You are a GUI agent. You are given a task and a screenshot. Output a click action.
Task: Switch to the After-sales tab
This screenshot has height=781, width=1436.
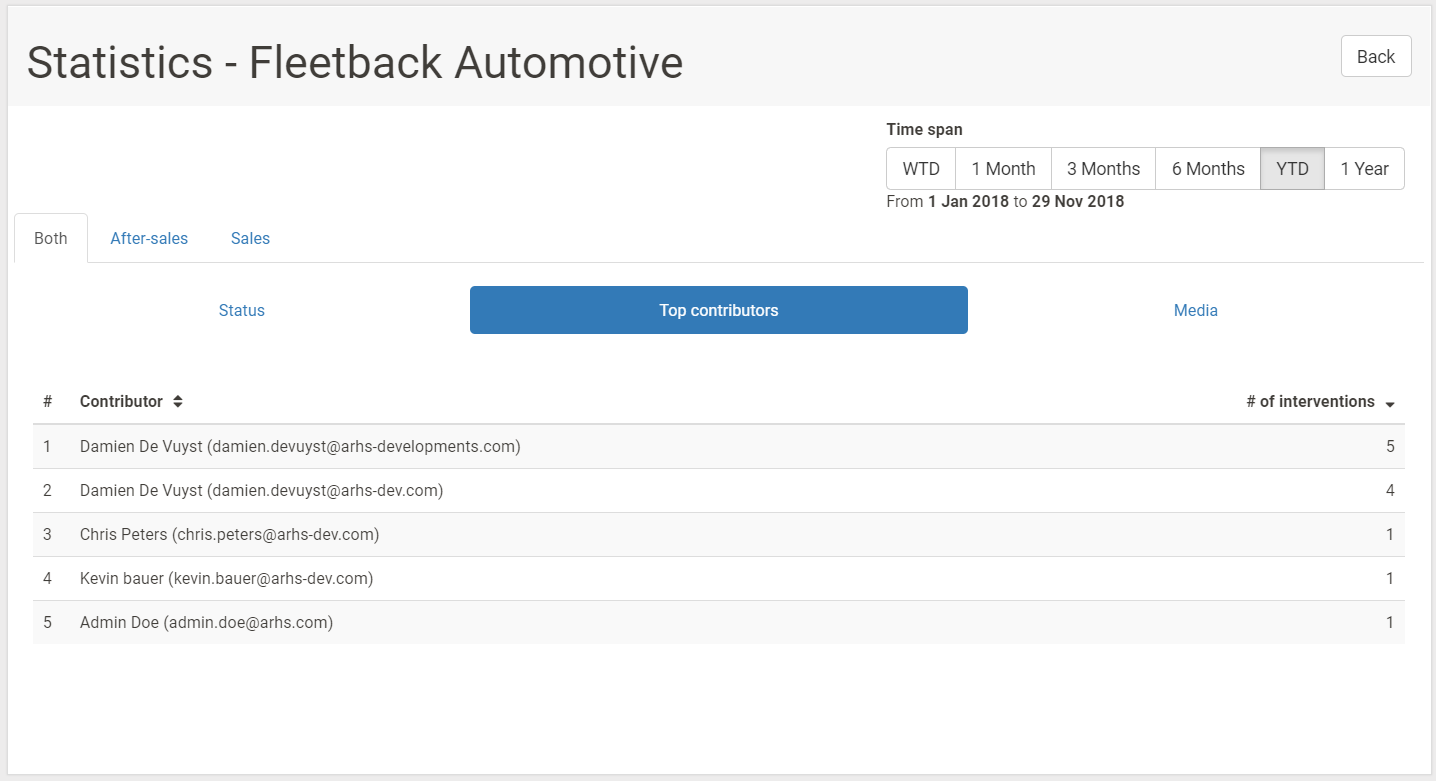coord(149,238)
